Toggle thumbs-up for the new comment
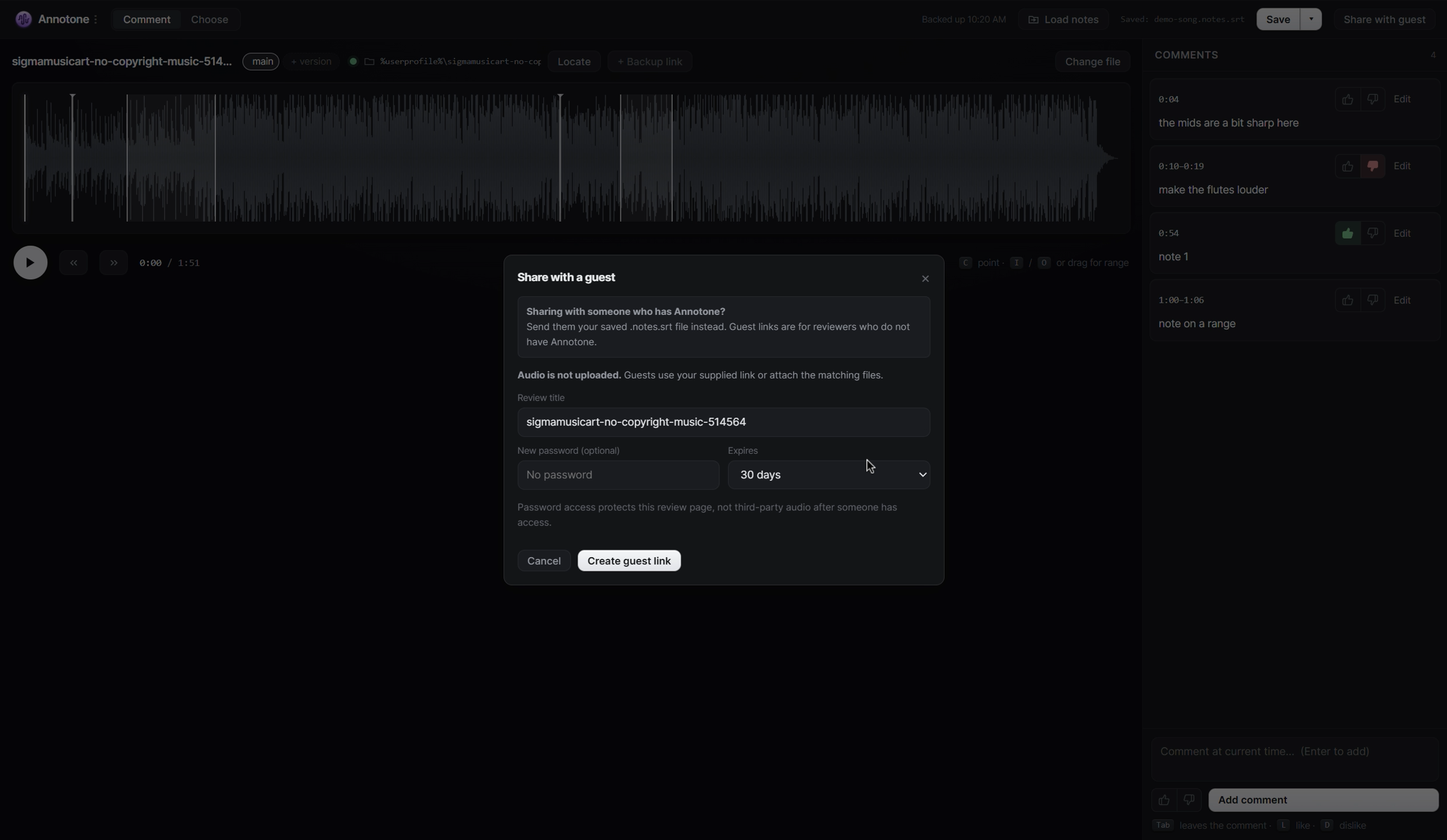1447x840 pixels. pos(1163,800)
